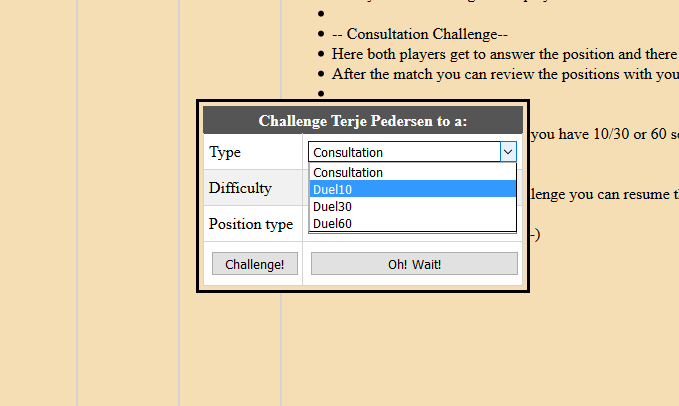Viewport: 679px width, 406px height.
Task: Click the Type combo box field
Action: 412,152
